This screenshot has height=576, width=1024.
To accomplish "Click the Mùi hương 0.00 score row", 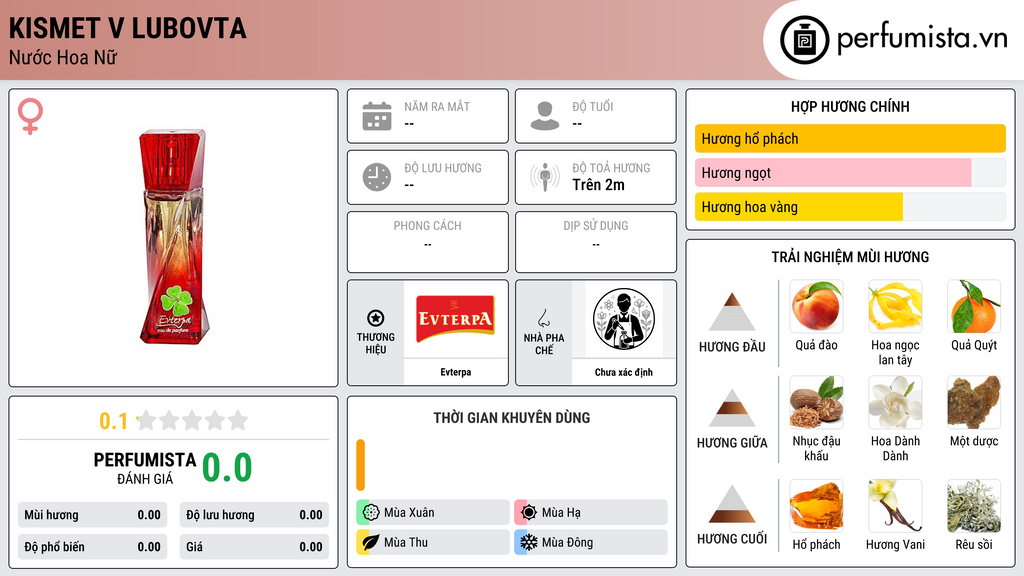I will (x=92, y=515).
